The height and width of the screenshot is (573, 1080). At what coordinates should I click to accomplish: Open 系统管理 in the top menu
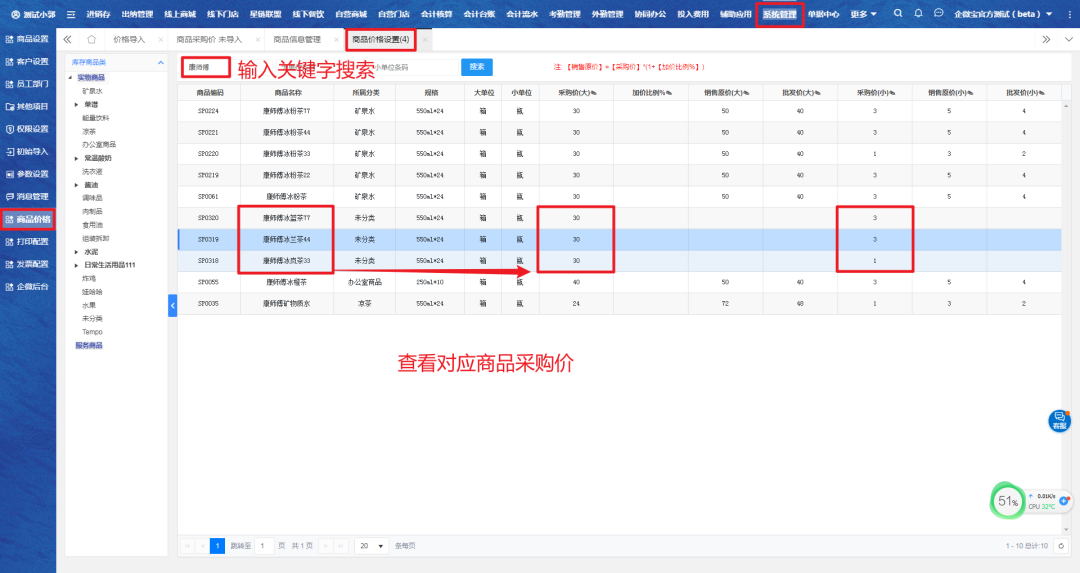click(x=780, y=14)
